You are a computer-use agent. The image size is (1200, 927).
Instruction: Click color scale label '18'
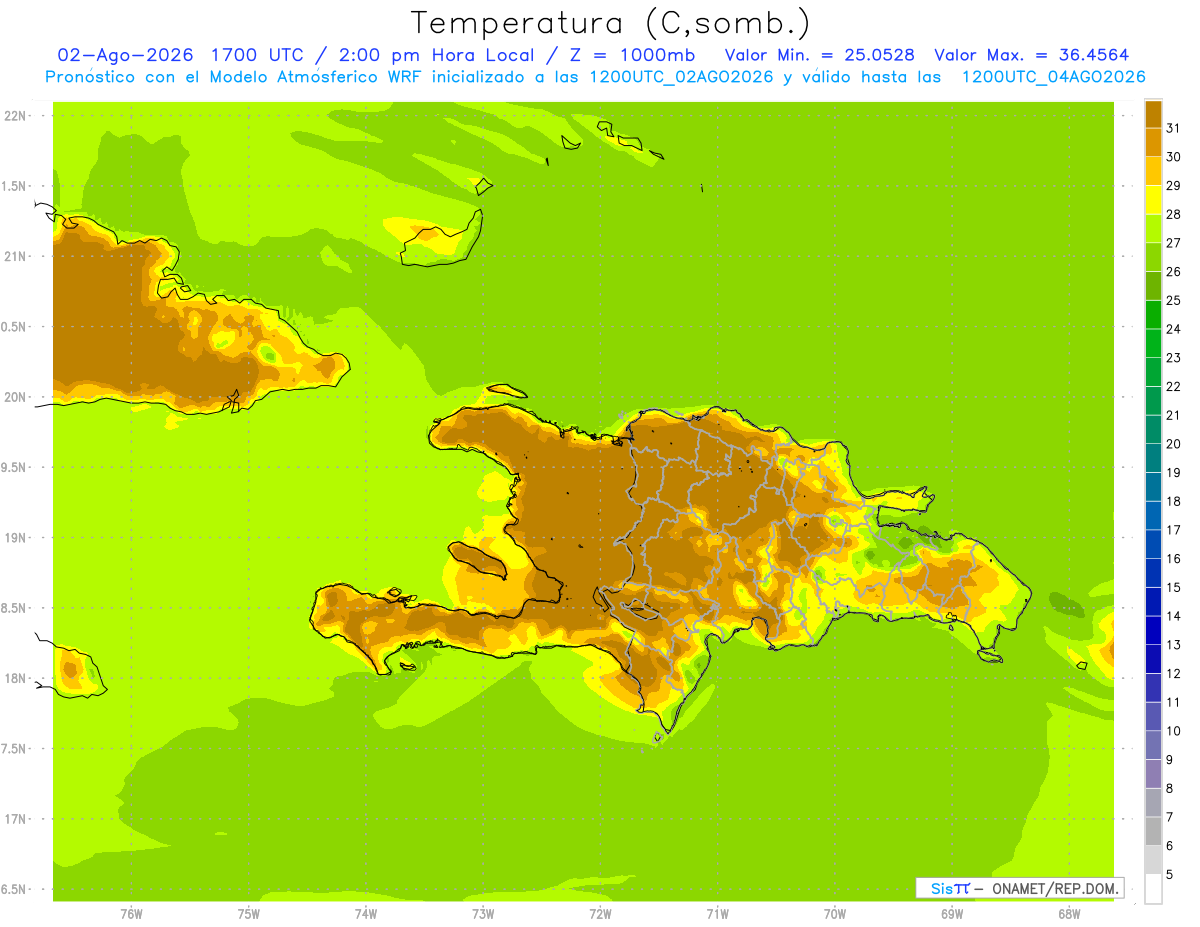pyautogui.click(x=1173, y=501)
